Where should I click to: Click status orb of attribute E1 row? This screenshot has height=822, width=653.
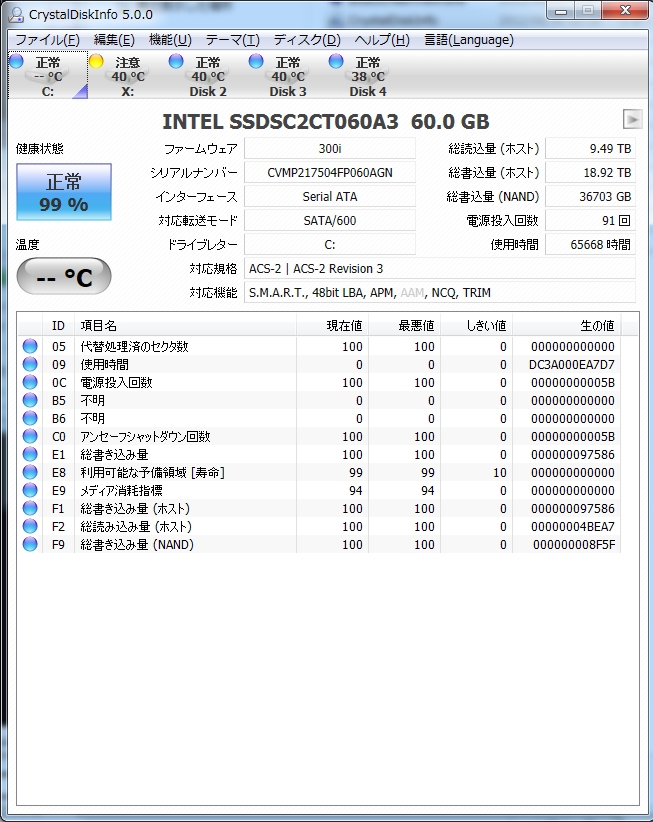click(x=30, y=454)
